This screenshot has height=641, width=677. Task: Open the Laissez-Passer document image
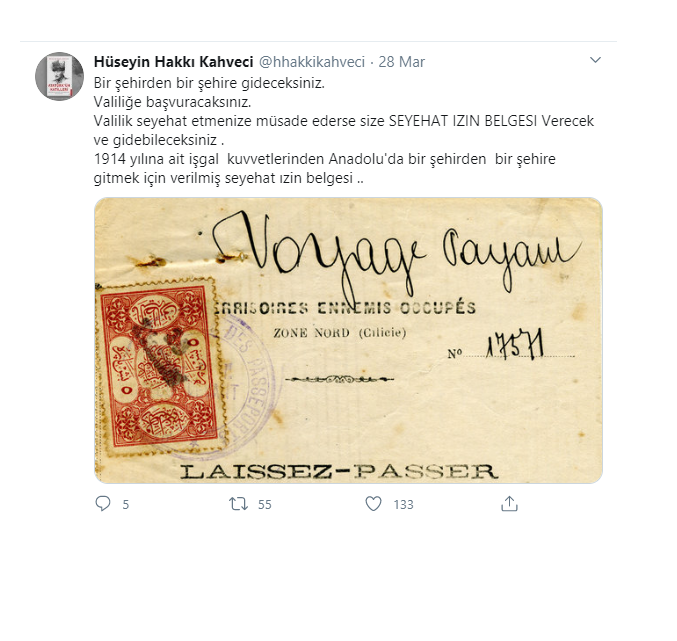pos(348,340)
